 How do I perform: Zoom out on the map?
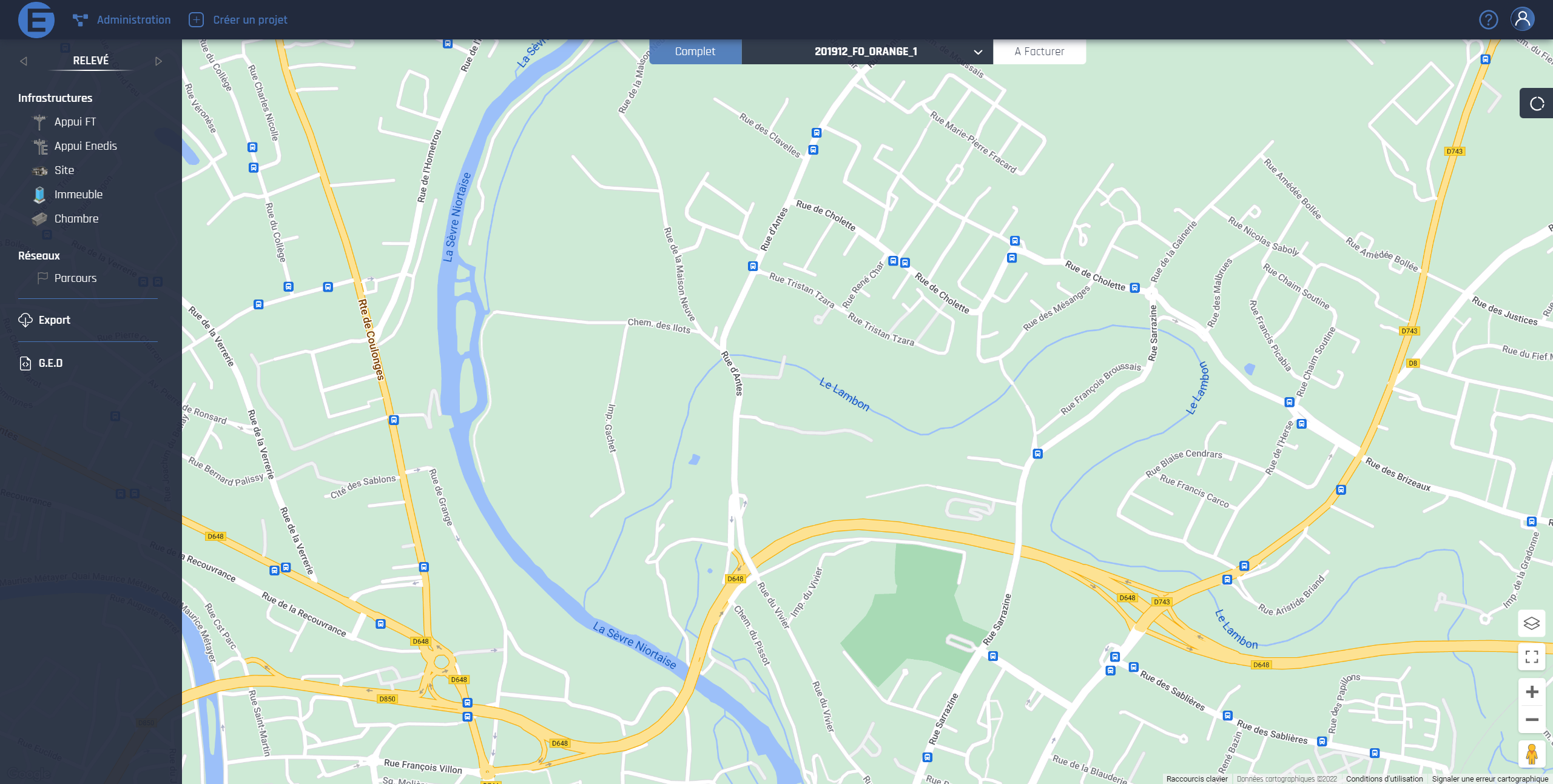1531,720
